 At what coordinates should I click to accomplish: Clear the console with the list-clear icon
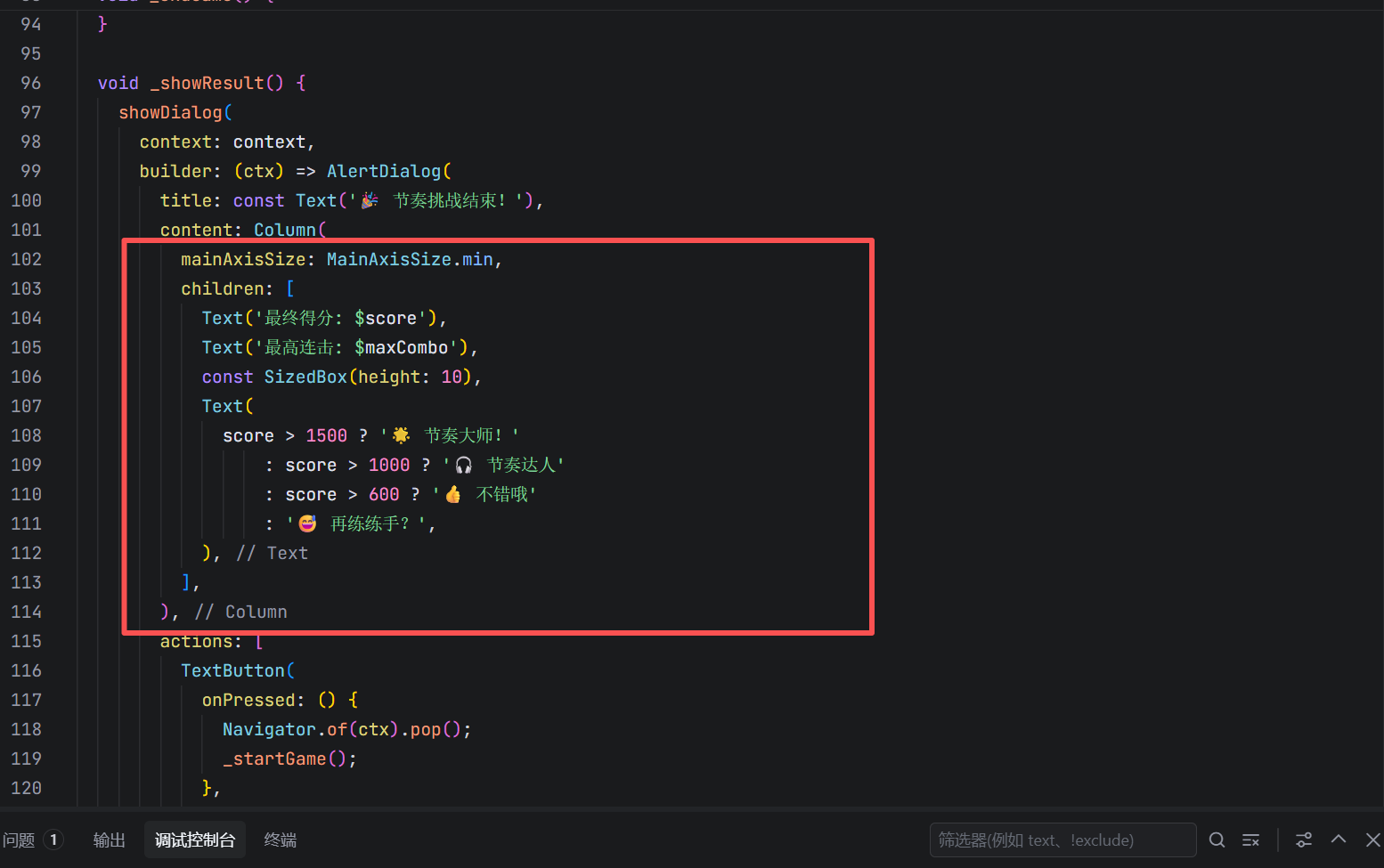[x=1250, y=840]
